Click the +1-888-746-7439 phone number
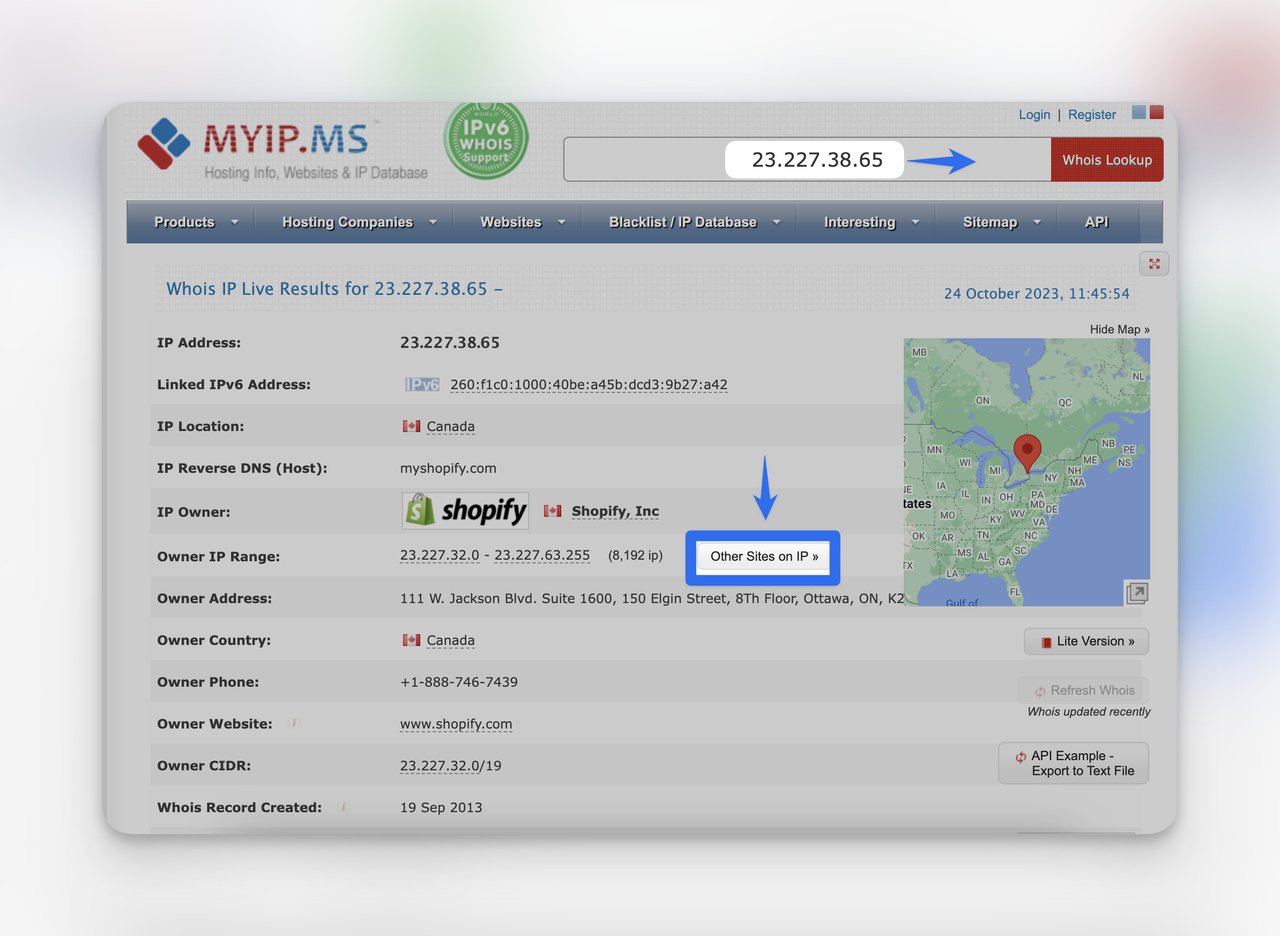The width and height of the screenshot is (1280, 936). pos(459,682)
